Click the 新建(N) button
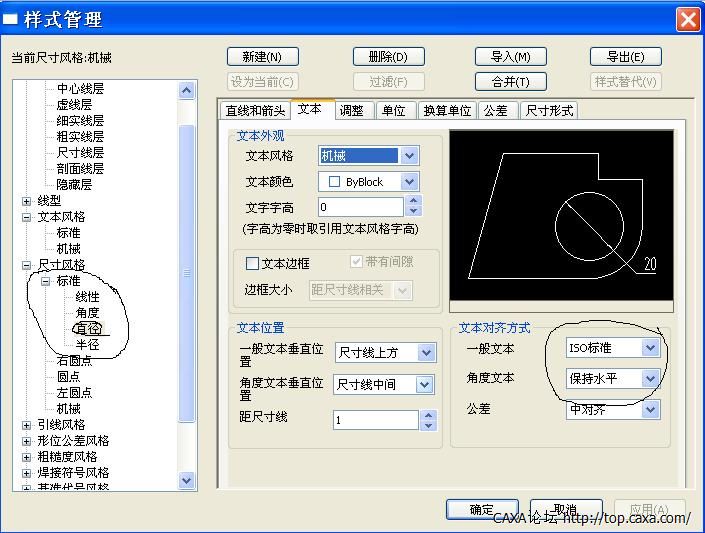 coord(263,57)
